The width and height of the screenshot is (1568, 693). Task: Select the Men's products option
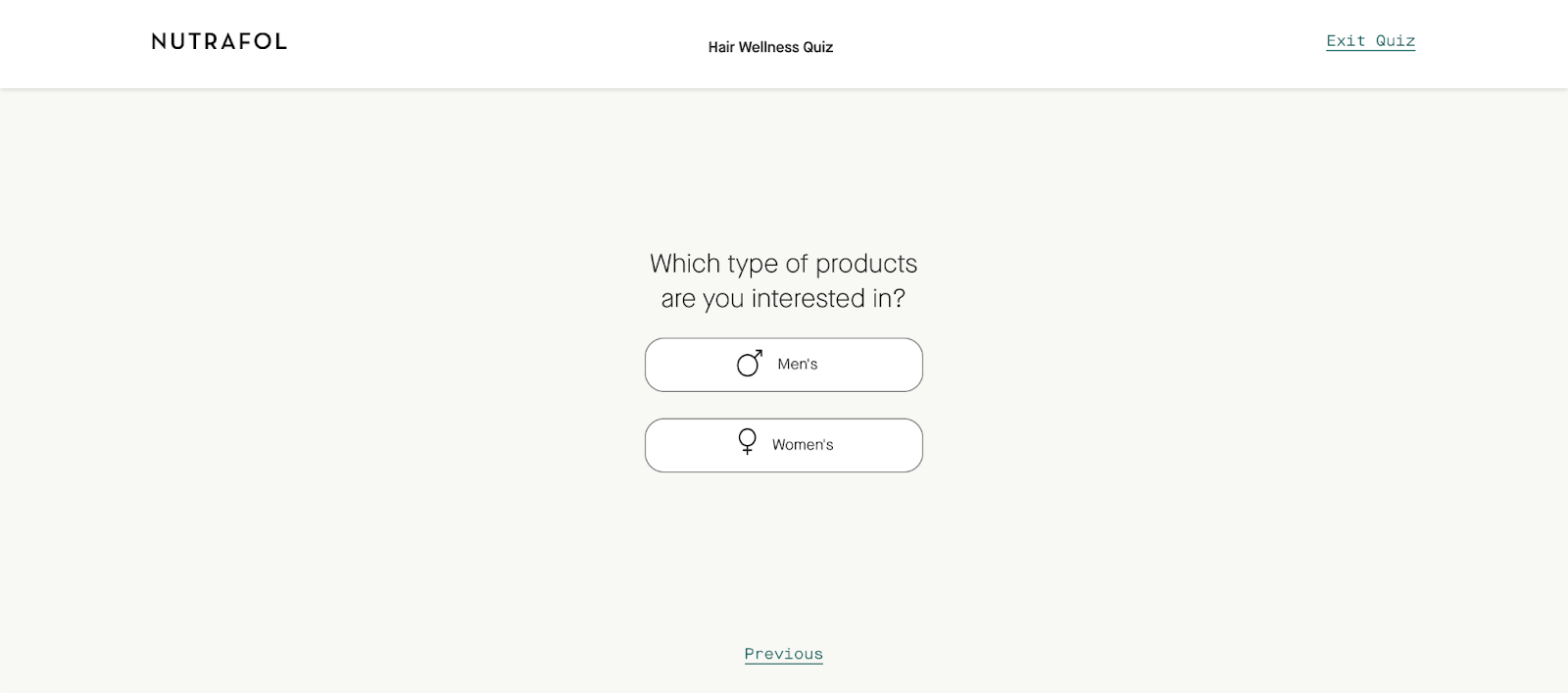(784, 365)
